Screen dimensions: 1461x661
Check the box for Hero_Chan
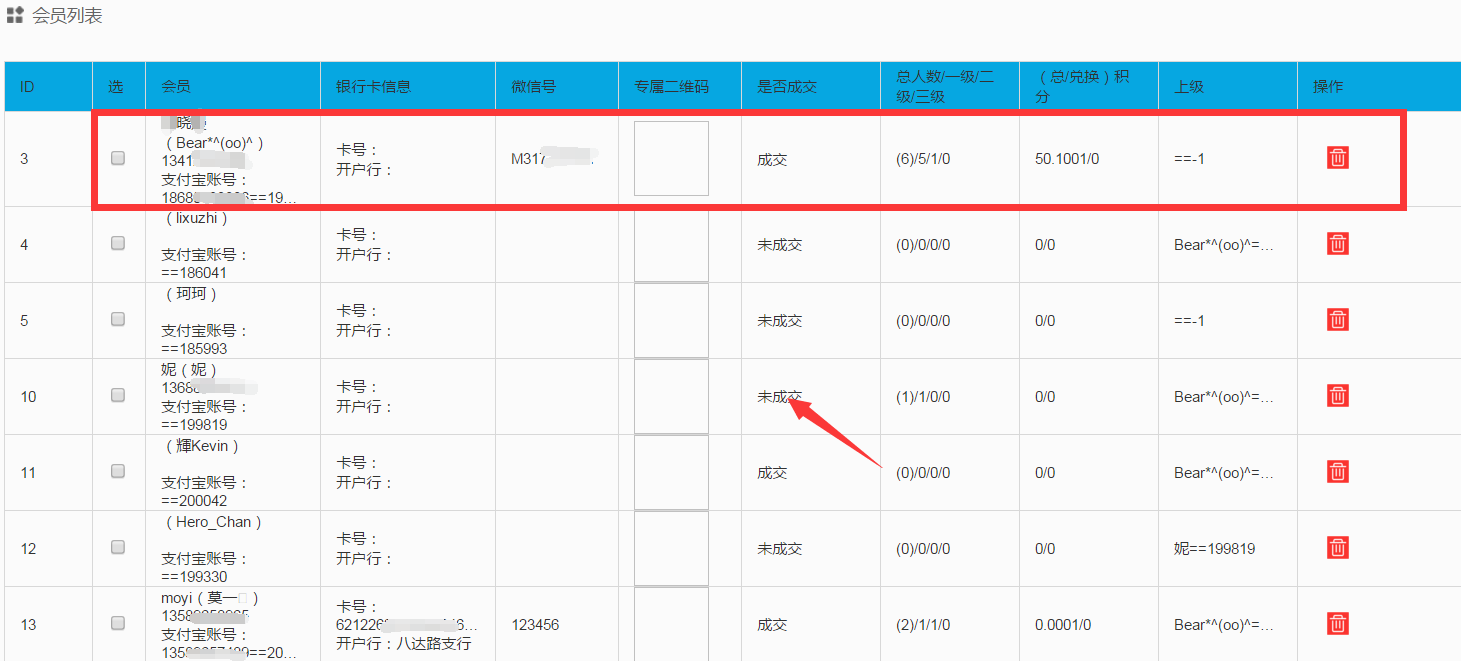tap(118, 547)
